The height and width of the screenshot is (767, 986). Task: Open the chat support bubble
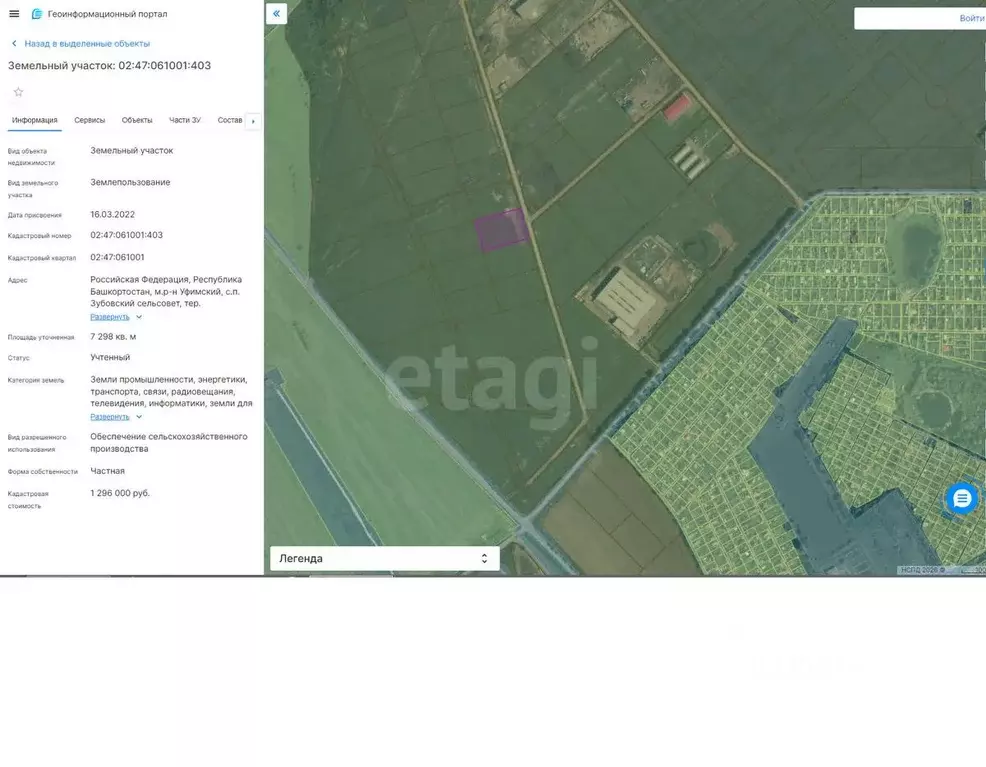coord(961,498)
